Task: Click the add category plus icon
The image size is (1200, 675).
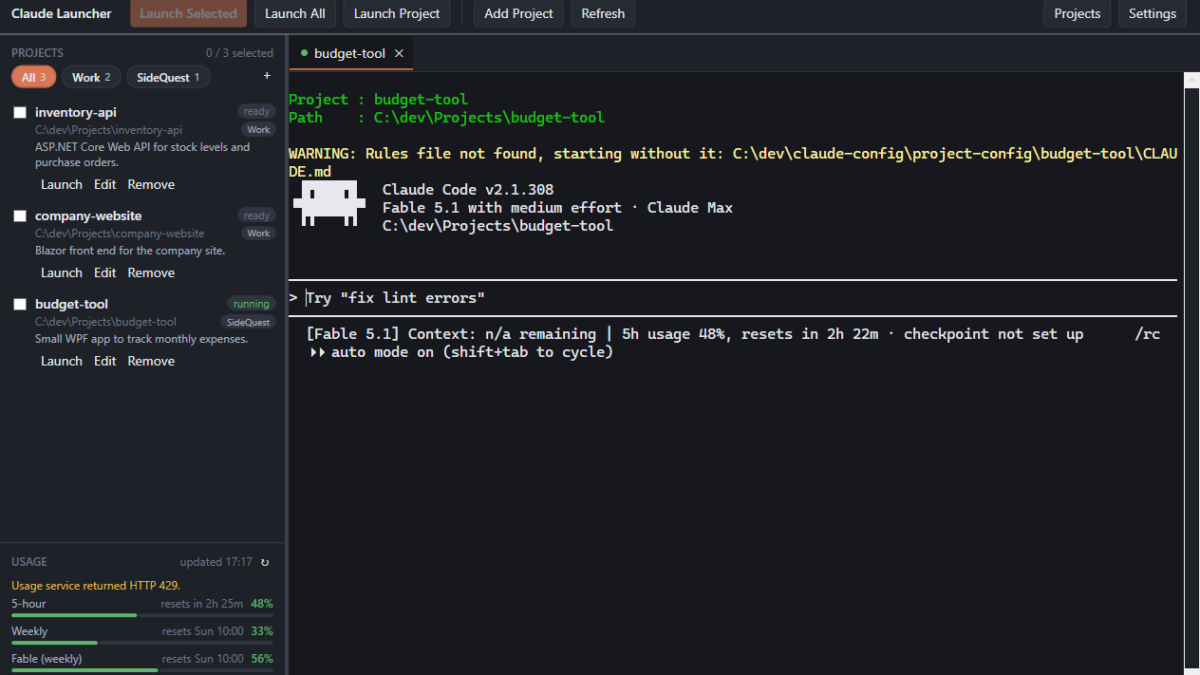Action: tap(266, 77)
